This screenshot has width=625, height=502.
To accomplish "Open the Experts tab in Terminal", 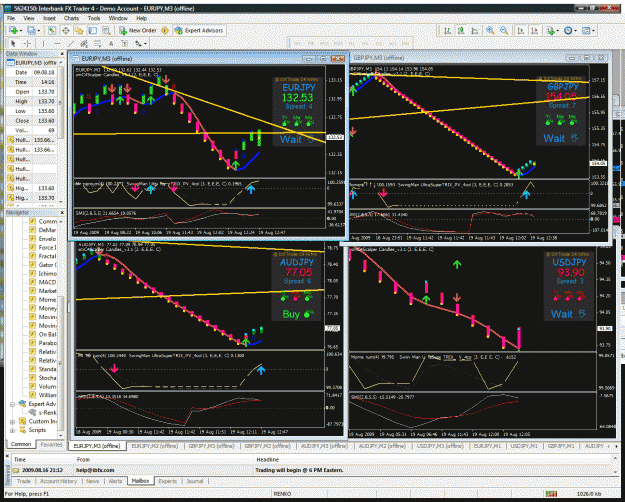I will (167, 481).
